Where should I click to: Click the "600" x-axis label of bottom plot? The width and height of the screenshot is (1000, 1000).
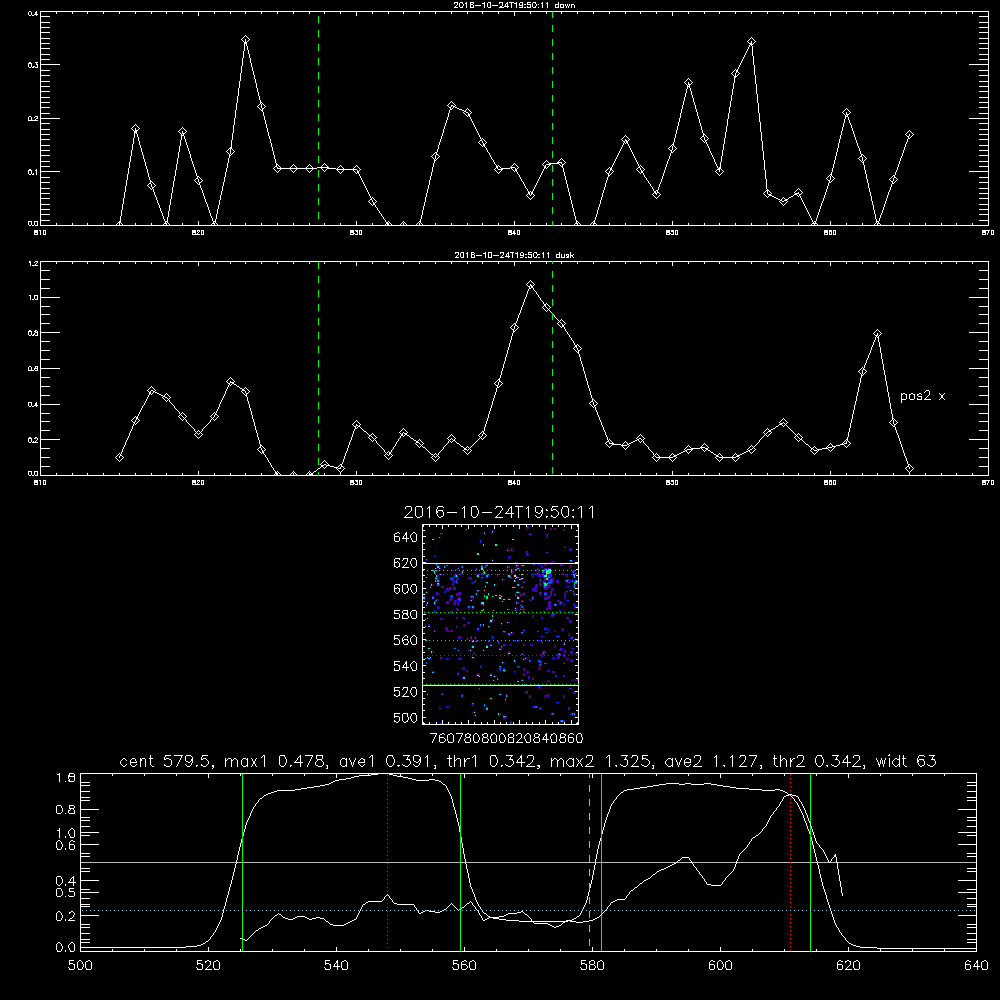pyautogui.click(x=720, y=966)
